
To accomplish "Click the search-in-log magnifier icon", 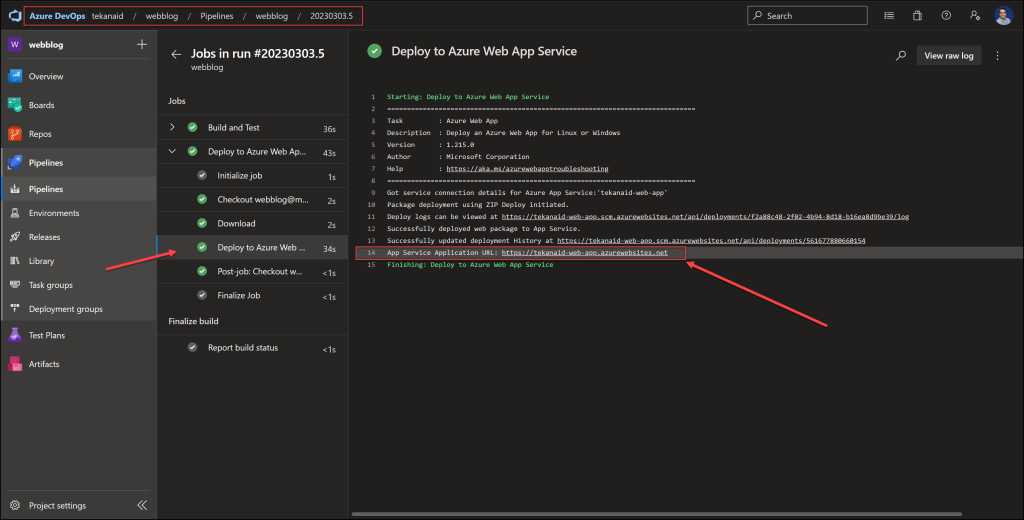I will 901,56.
